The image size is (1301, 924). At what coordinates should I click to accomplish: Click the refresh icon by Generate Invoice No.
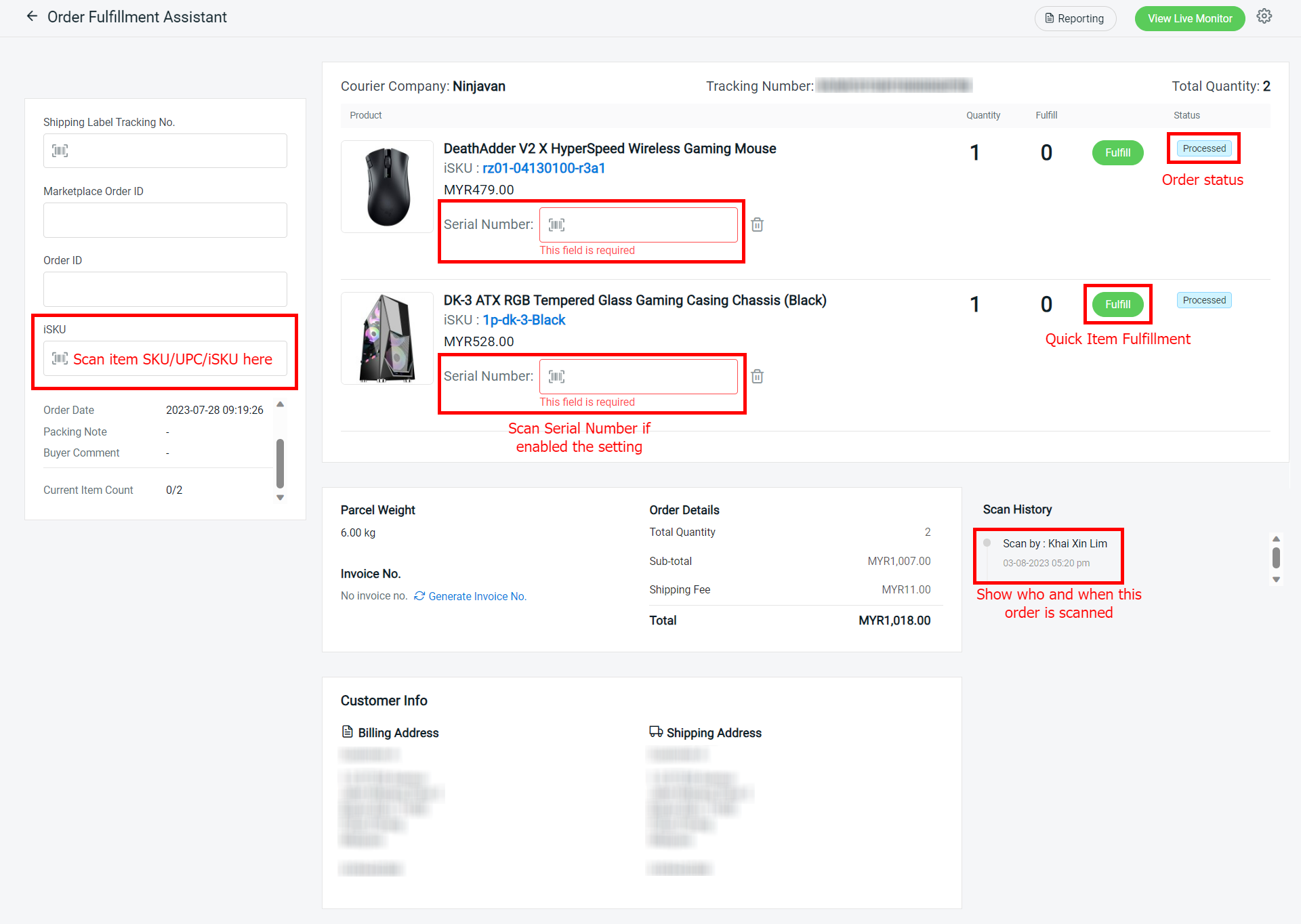point(419,596)
